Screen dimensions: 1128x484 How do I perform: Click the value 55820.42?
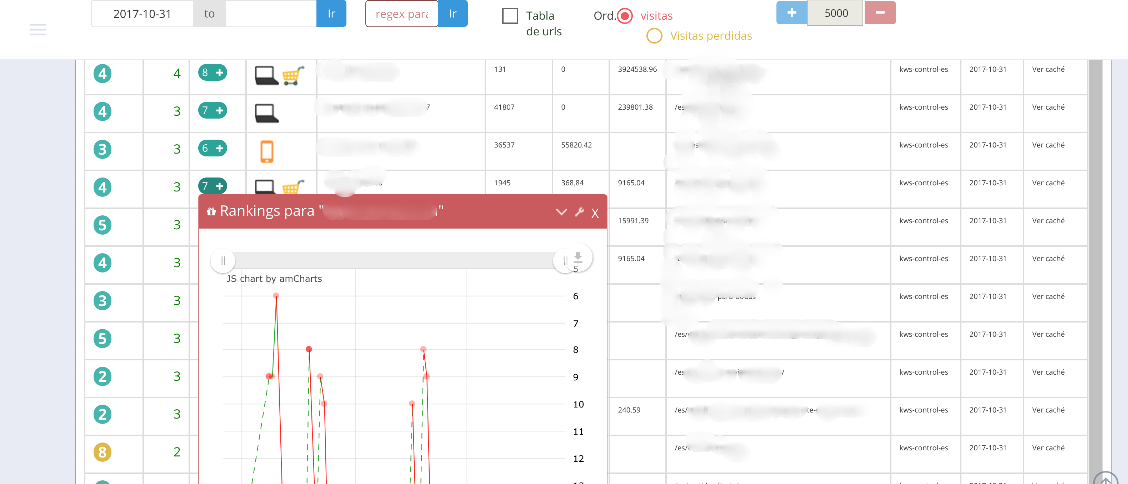coord(576,145)
